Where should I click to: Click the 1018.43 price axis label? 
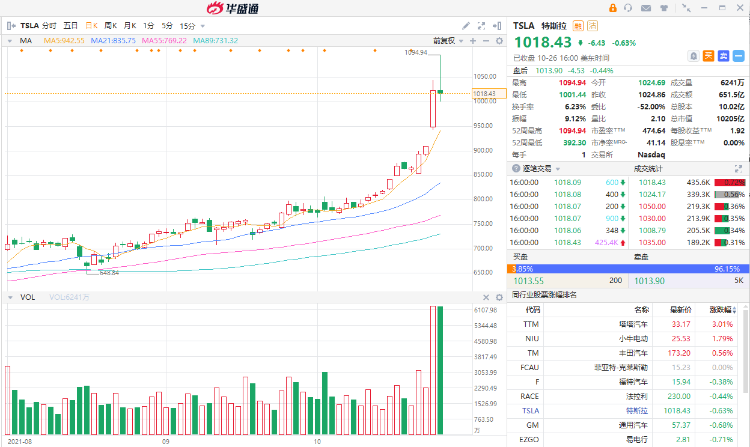(x=489, y=93)
